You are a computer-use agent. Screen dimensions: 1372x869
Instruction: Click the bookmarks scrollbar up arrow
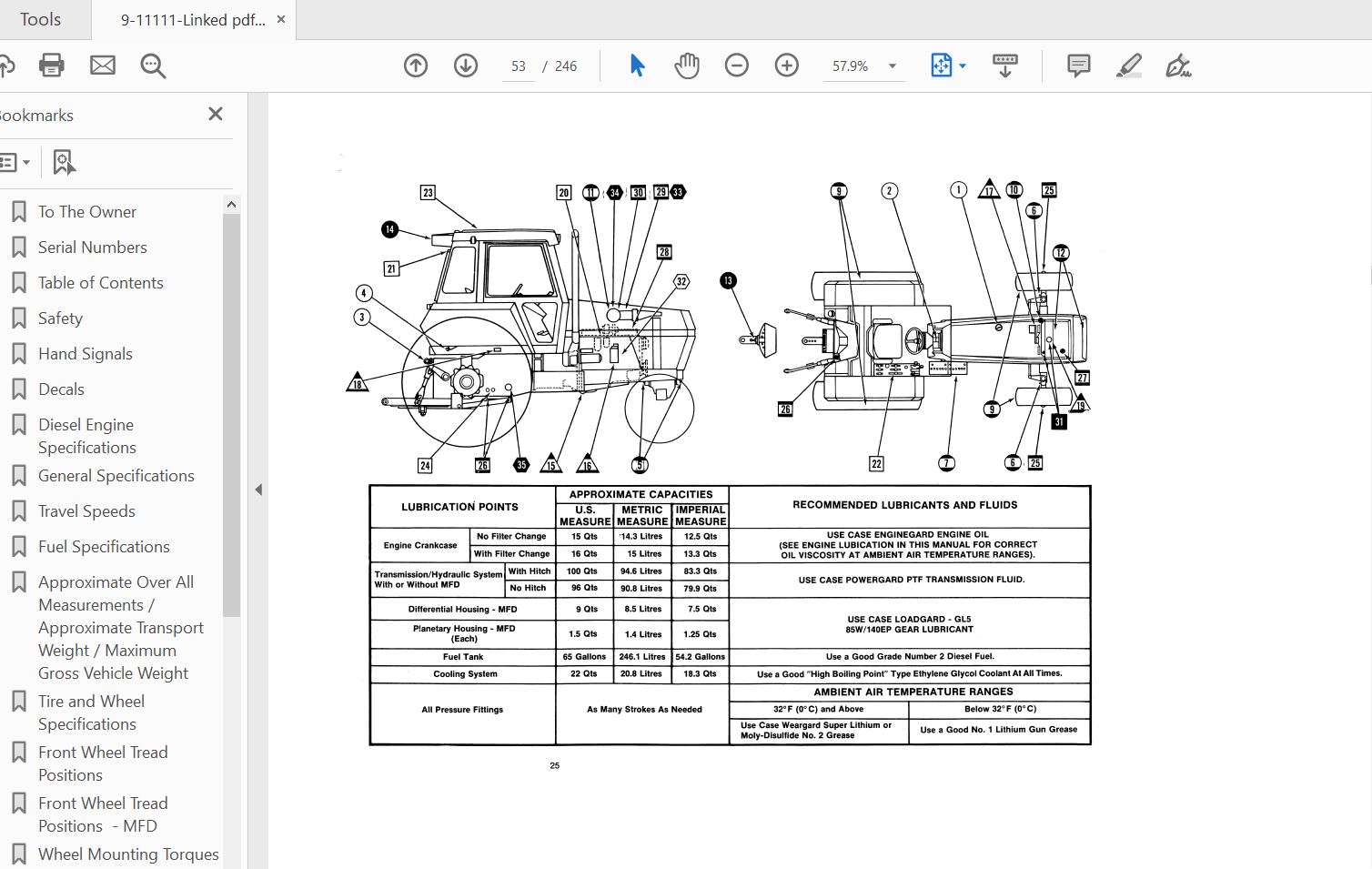coord(231,205)
